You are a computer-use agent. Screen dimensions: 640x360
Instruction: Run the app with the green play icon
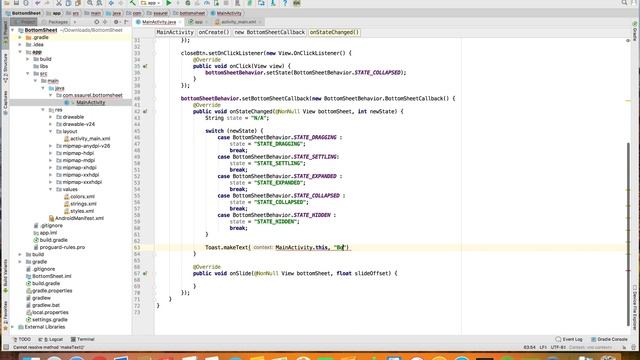coord(169,3)
